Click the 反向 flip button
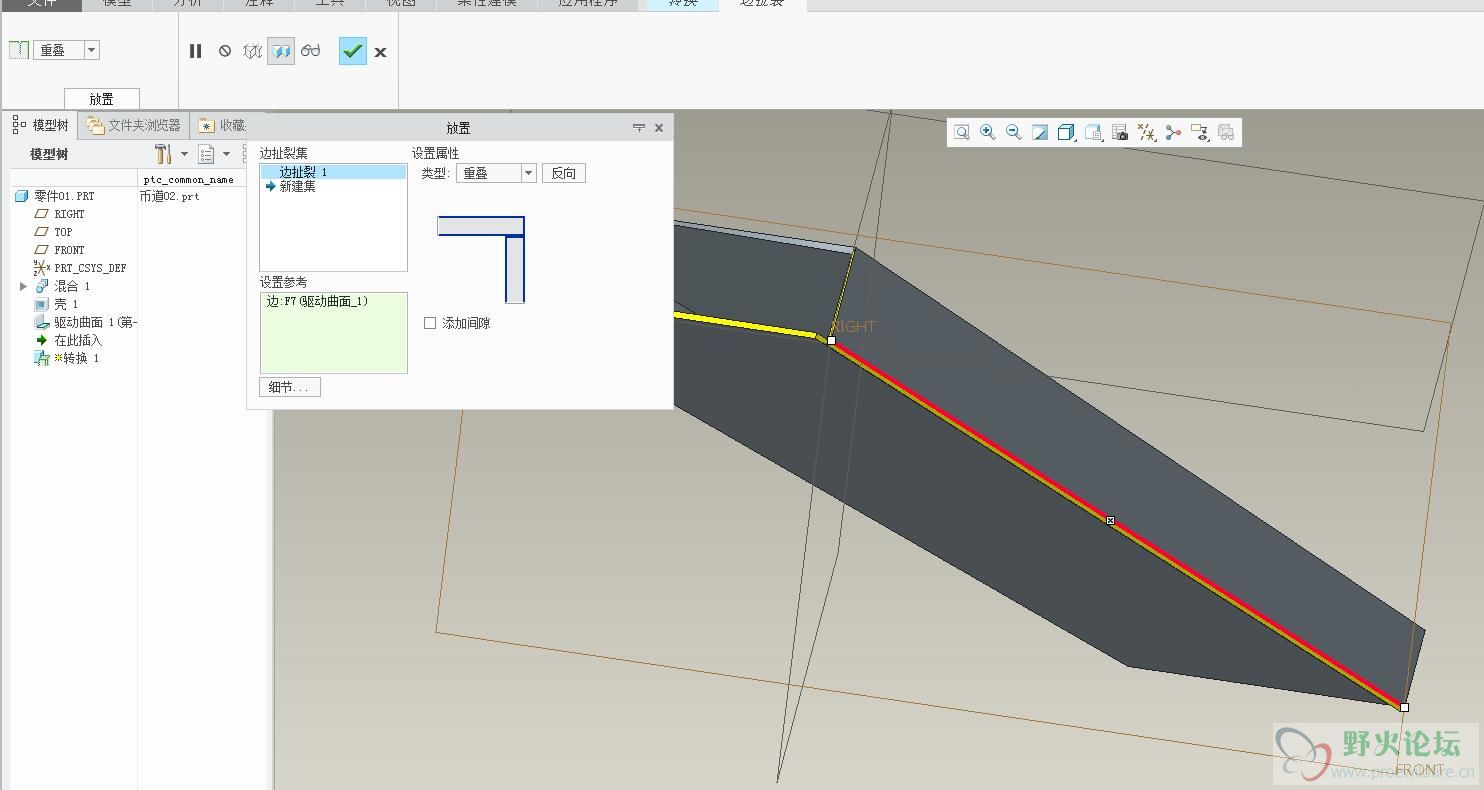1484x790 pixels. [564, 173]
